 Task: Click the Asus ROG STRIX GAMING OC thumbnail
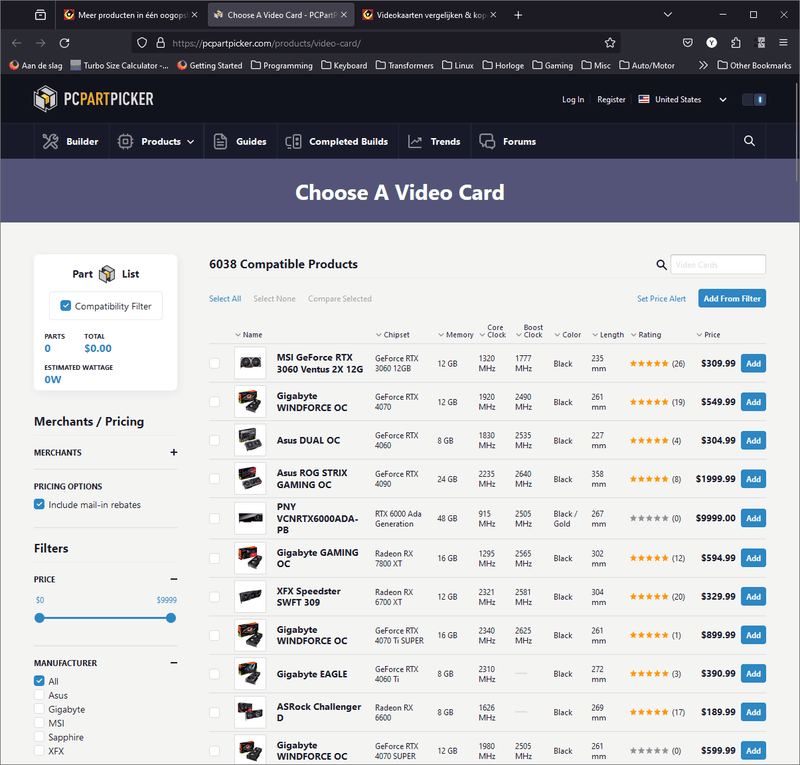[x=250, y=479]
